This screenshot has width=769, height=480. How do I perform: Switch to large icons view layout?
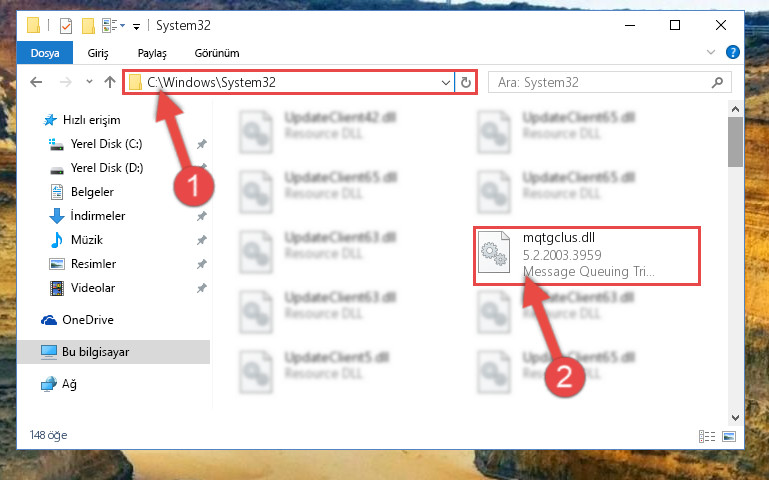(729, 436)
